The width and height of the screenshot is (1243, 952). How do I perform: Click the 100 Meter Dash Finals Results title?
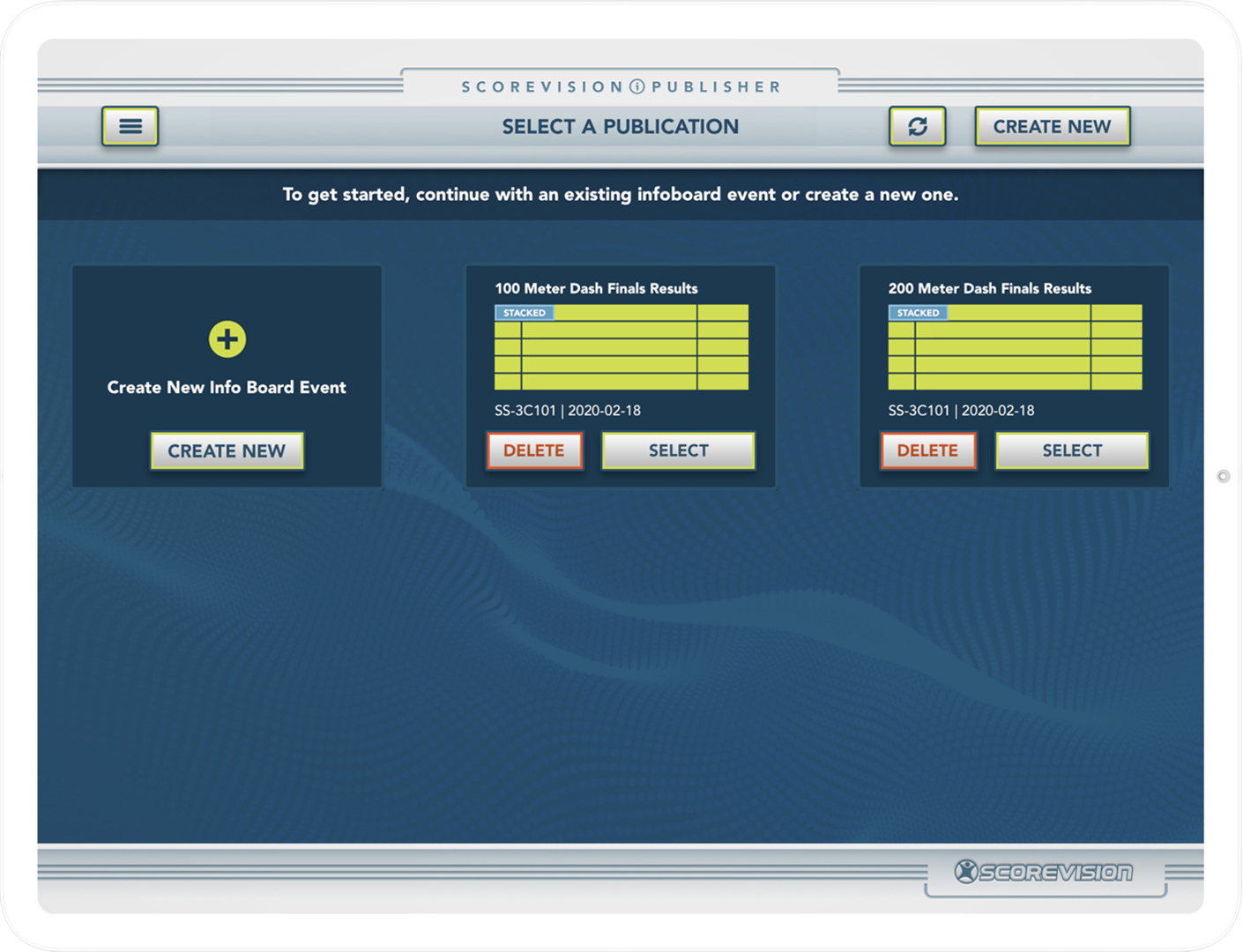596,288
